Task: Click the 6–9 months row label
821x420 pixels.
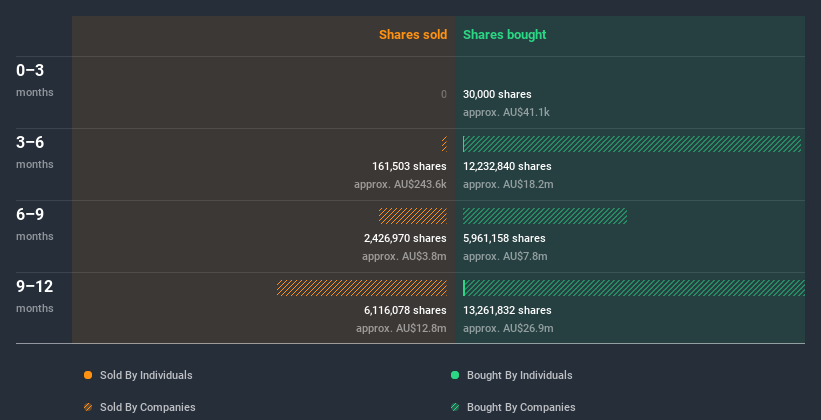Action: tap(35, 224)
